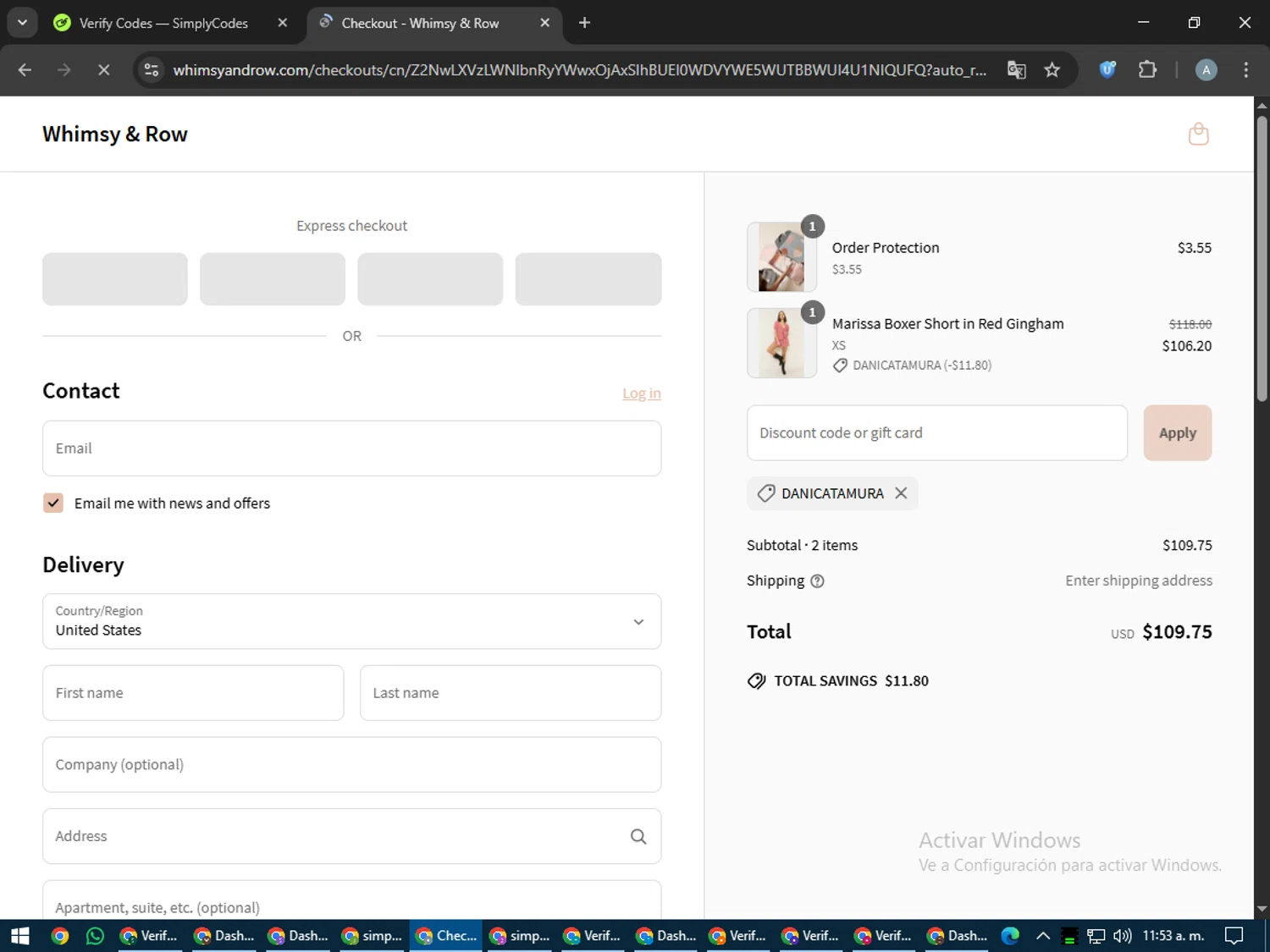
Task: Click the Enter shipping address text
Action: (x=1139, y=581)
